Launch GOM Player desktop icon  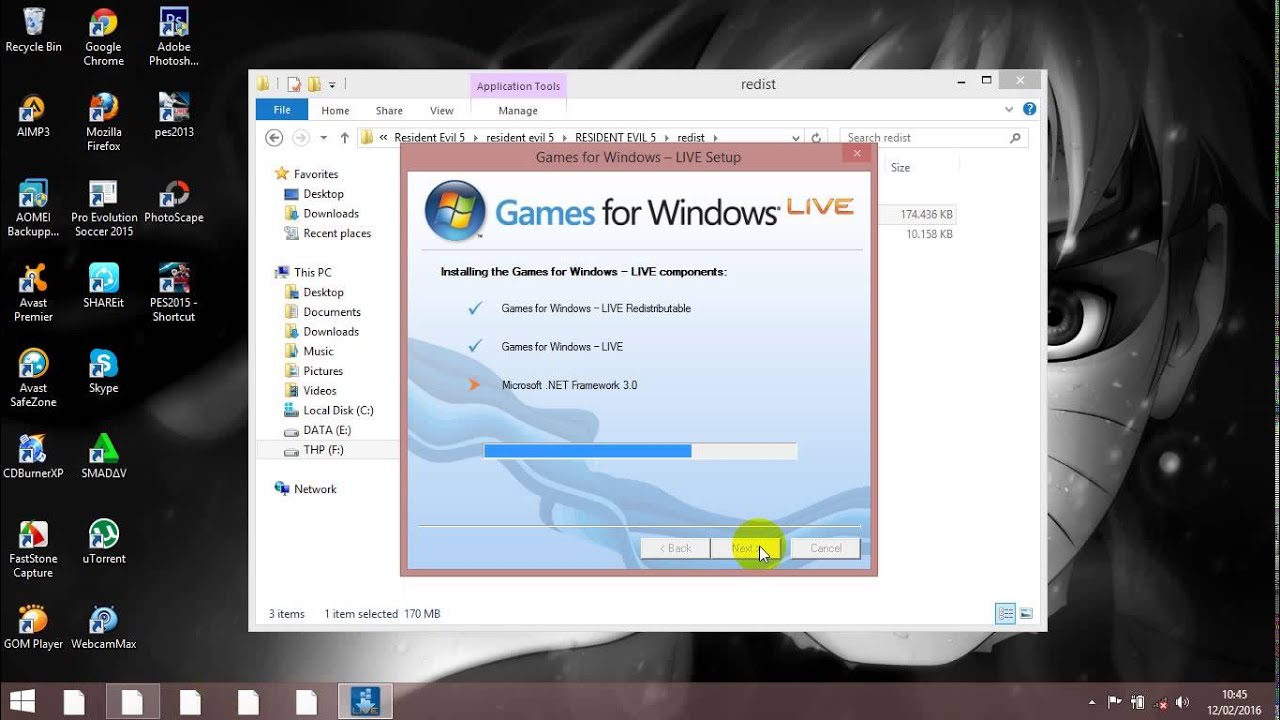[33, 627]
